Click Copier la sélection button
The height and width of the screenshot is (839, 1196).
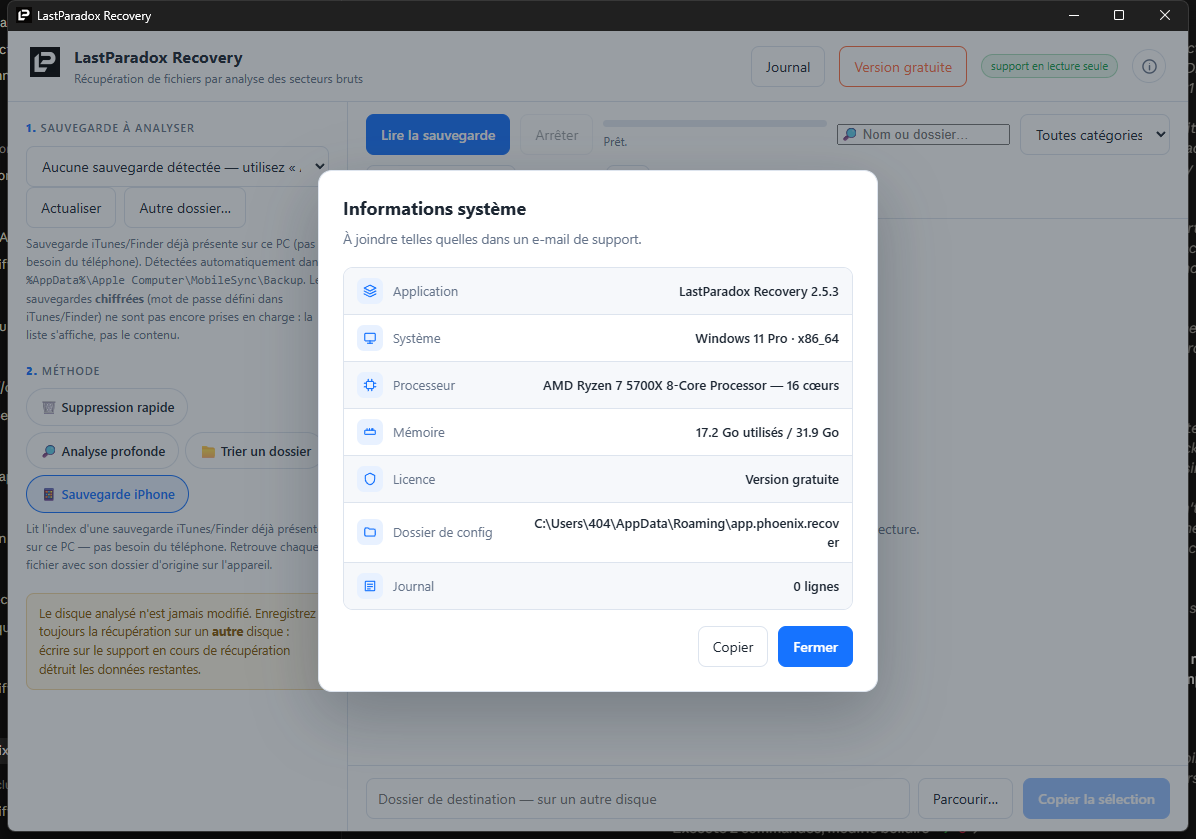pyautogui.click(x=1096, y=799)
